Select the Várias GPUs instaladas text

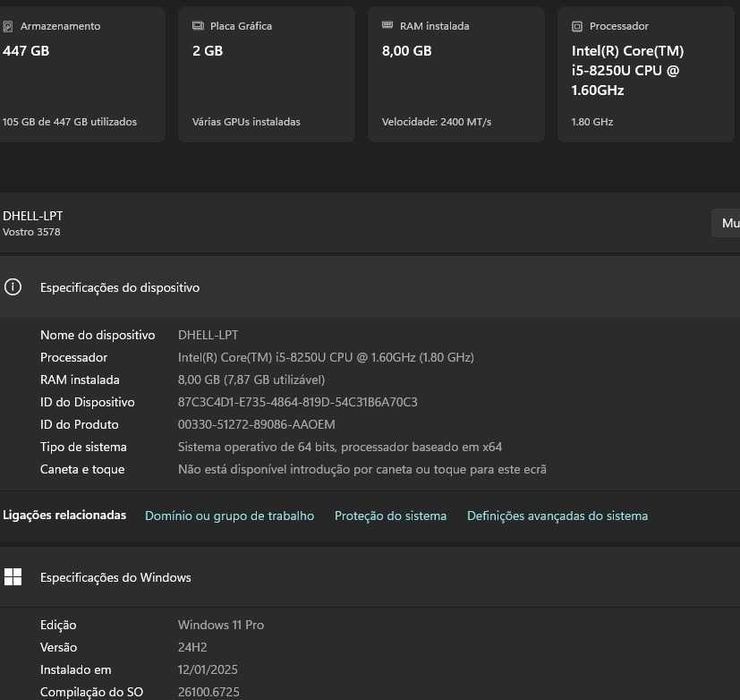tap(246, 122)
